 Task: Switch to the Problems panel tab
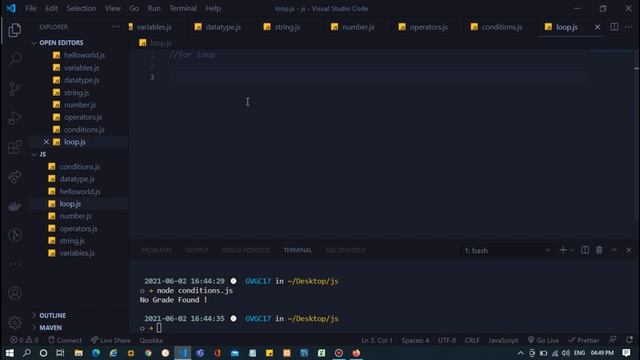click(156, 250)
